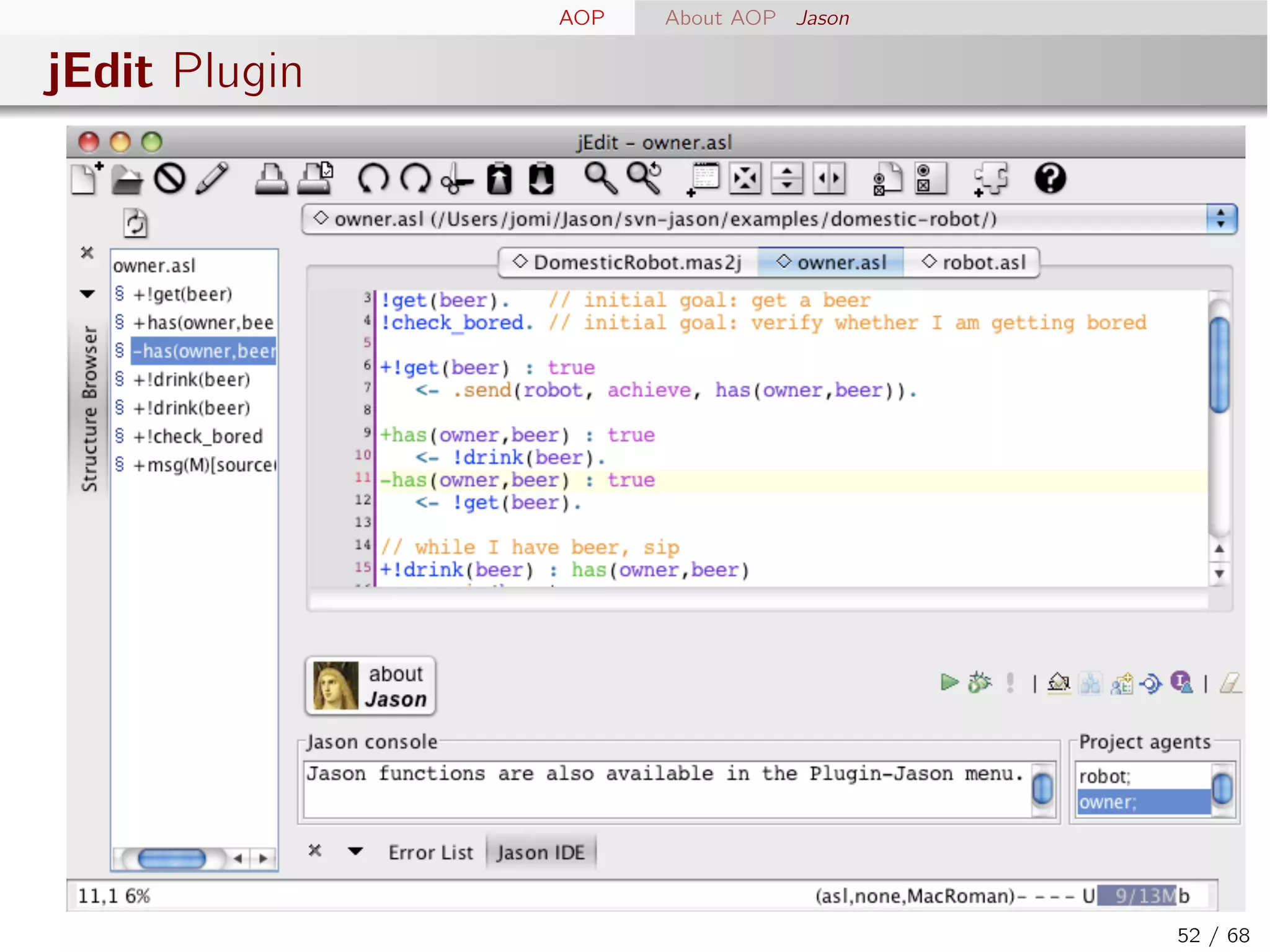
Task: Open the blue circular arrows icon
Action: pyautogui.click(x=1151, y=684)
